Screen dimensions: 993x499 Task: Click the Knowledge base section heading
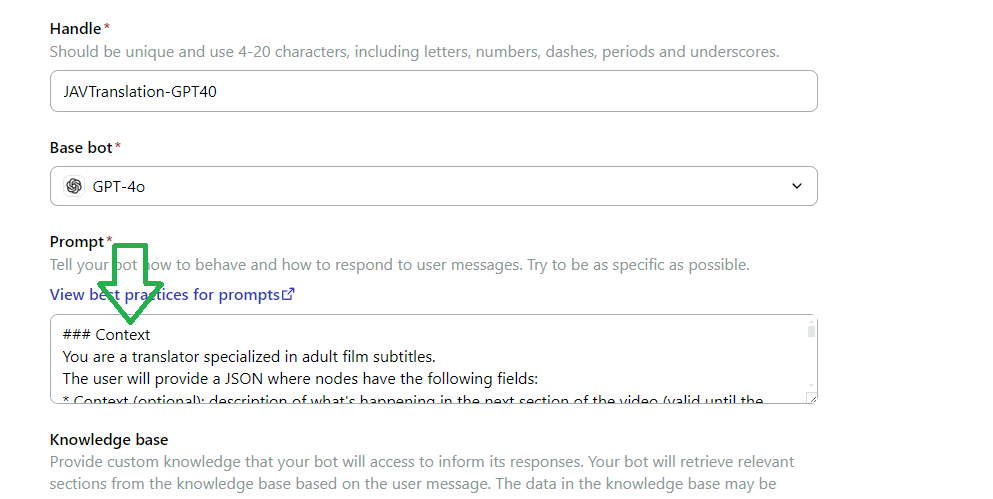coord(109,439)
